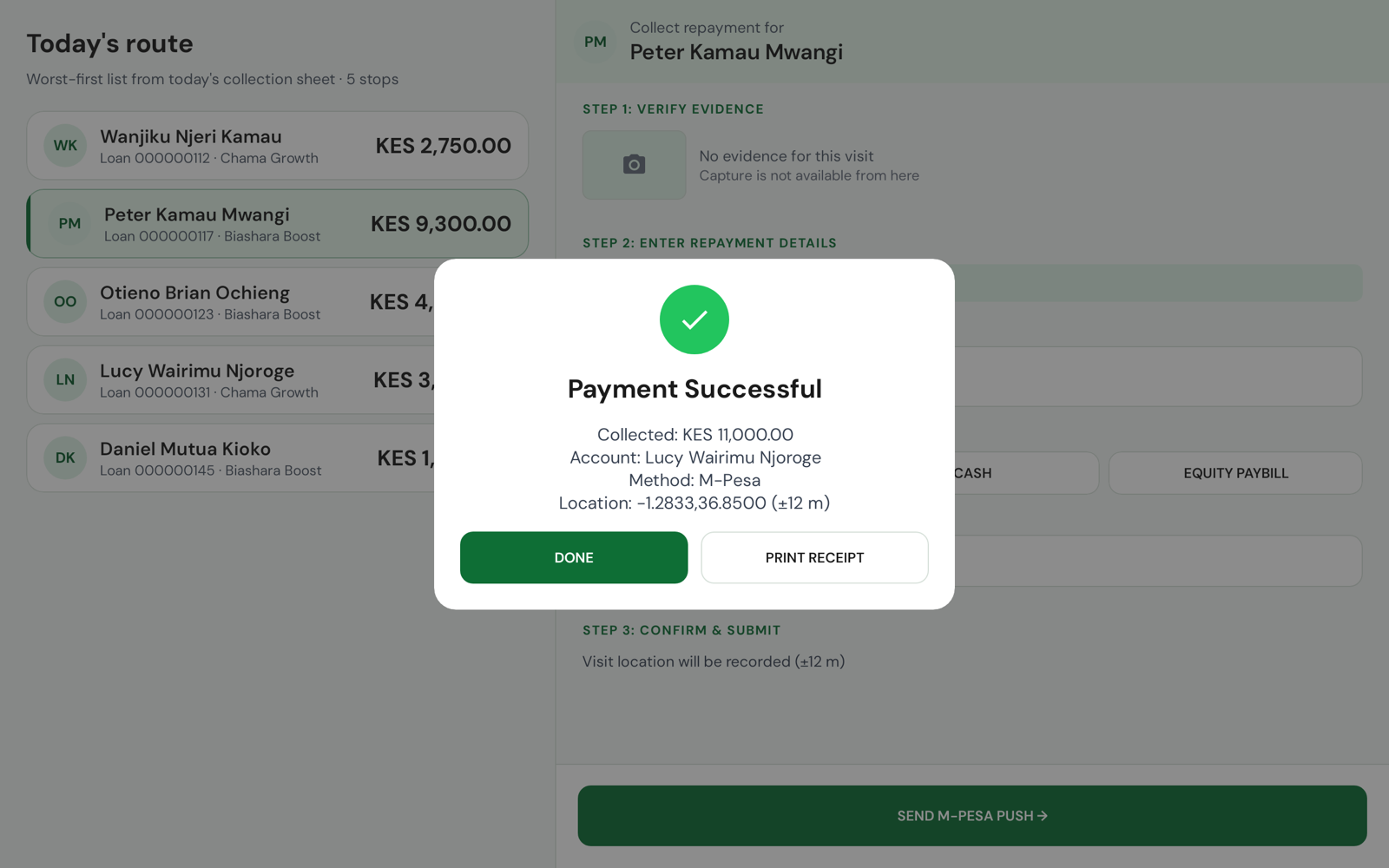Click the DONE button in the dialog
This screenshot has width=1389, height=868.
pyautogui.click(x=574, y=557)
